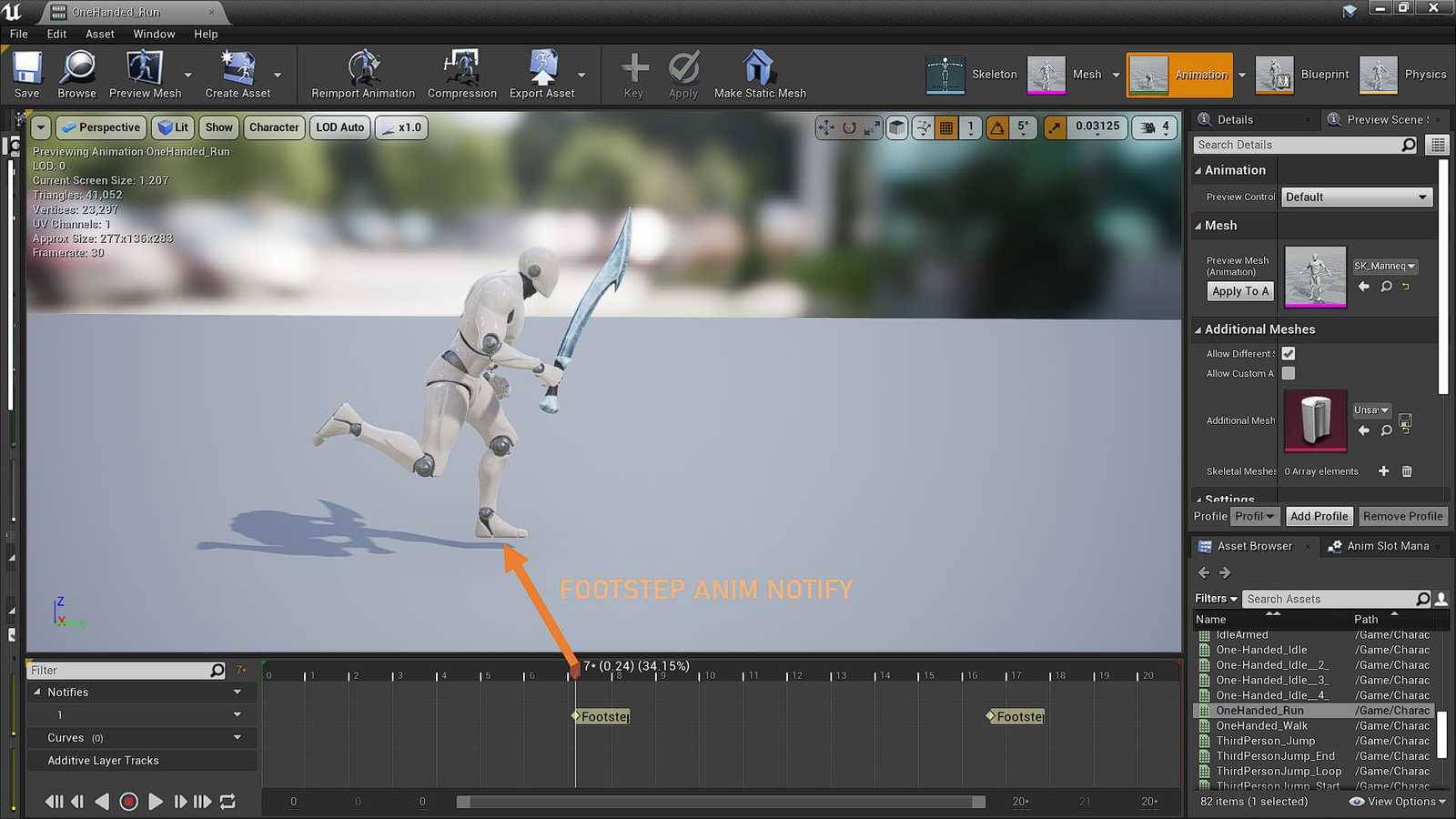
Task: Click the x1.0 playback speed button
Action: coord(401,128)
